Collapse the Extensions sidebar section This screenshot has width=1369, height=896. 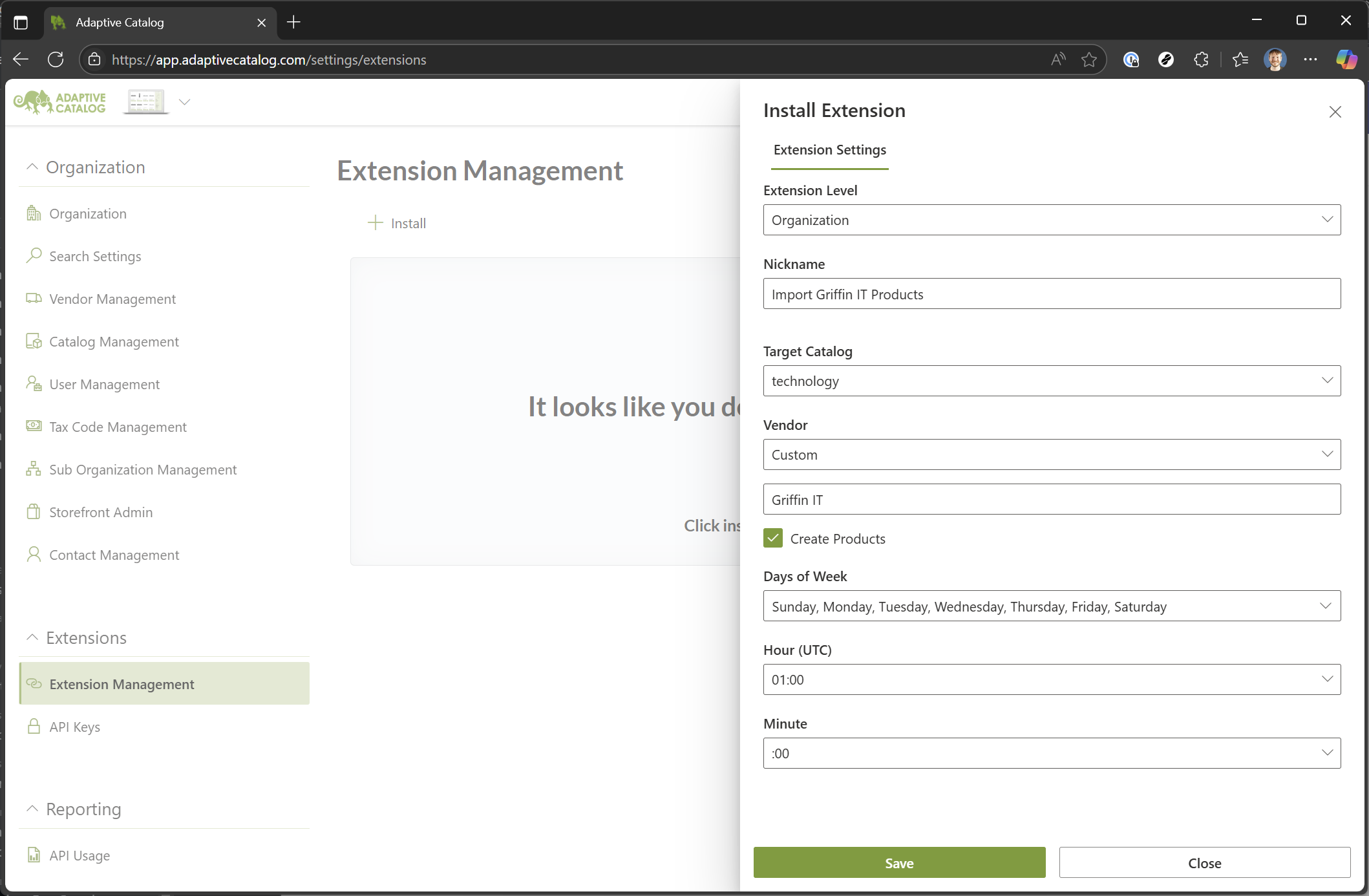tap(32, 637)
